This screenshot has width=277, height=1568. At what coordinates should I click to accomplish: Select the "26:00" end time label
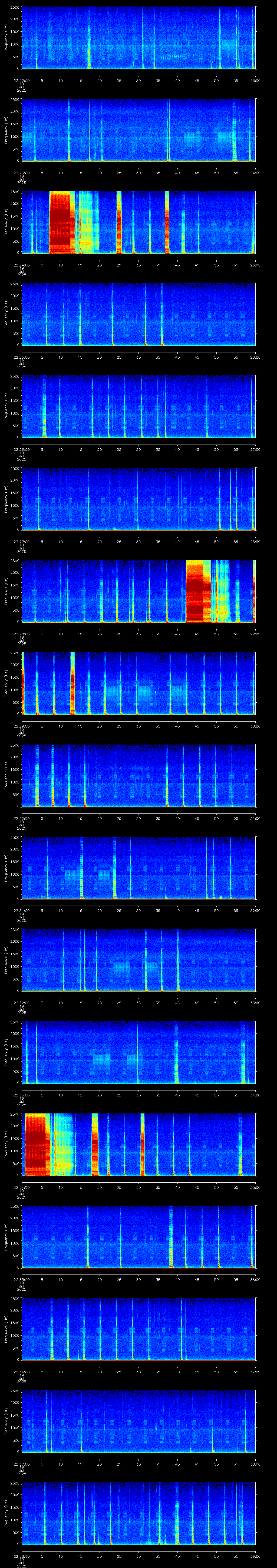pos(256,357)
